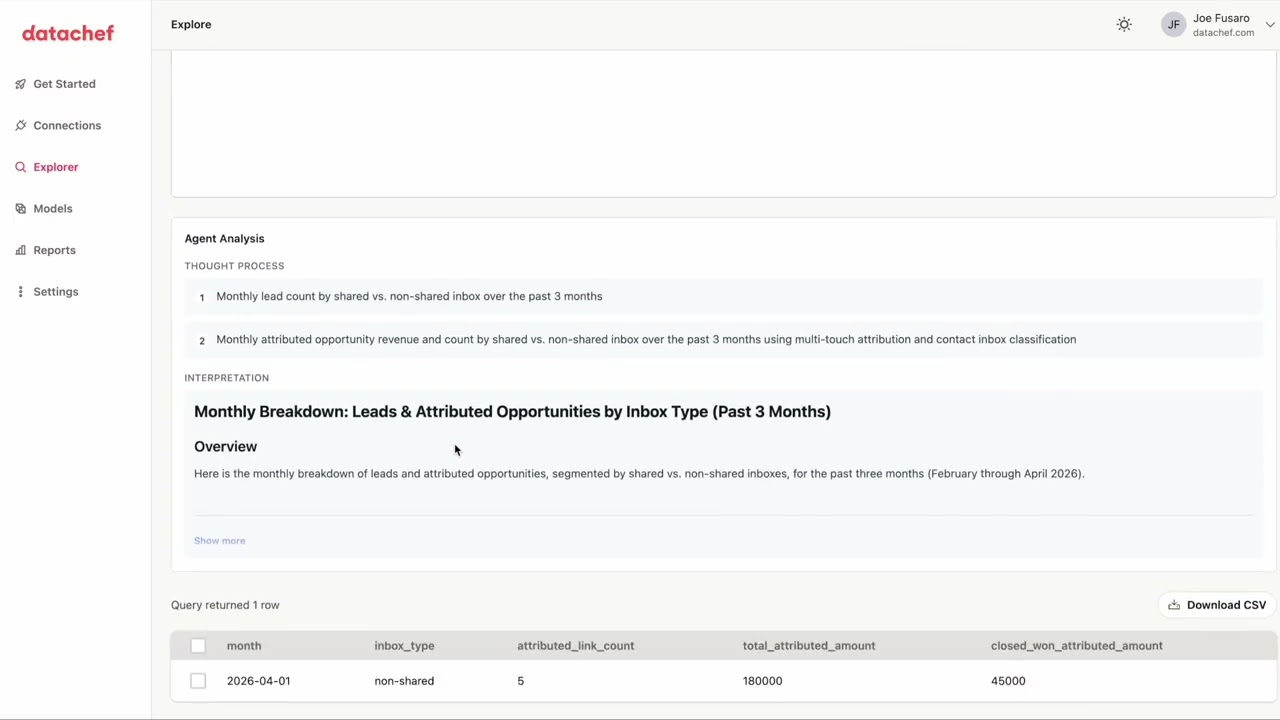Select thought process step 1 lead count
Viewport: 1280px width, 720px height.
point(723,297)
